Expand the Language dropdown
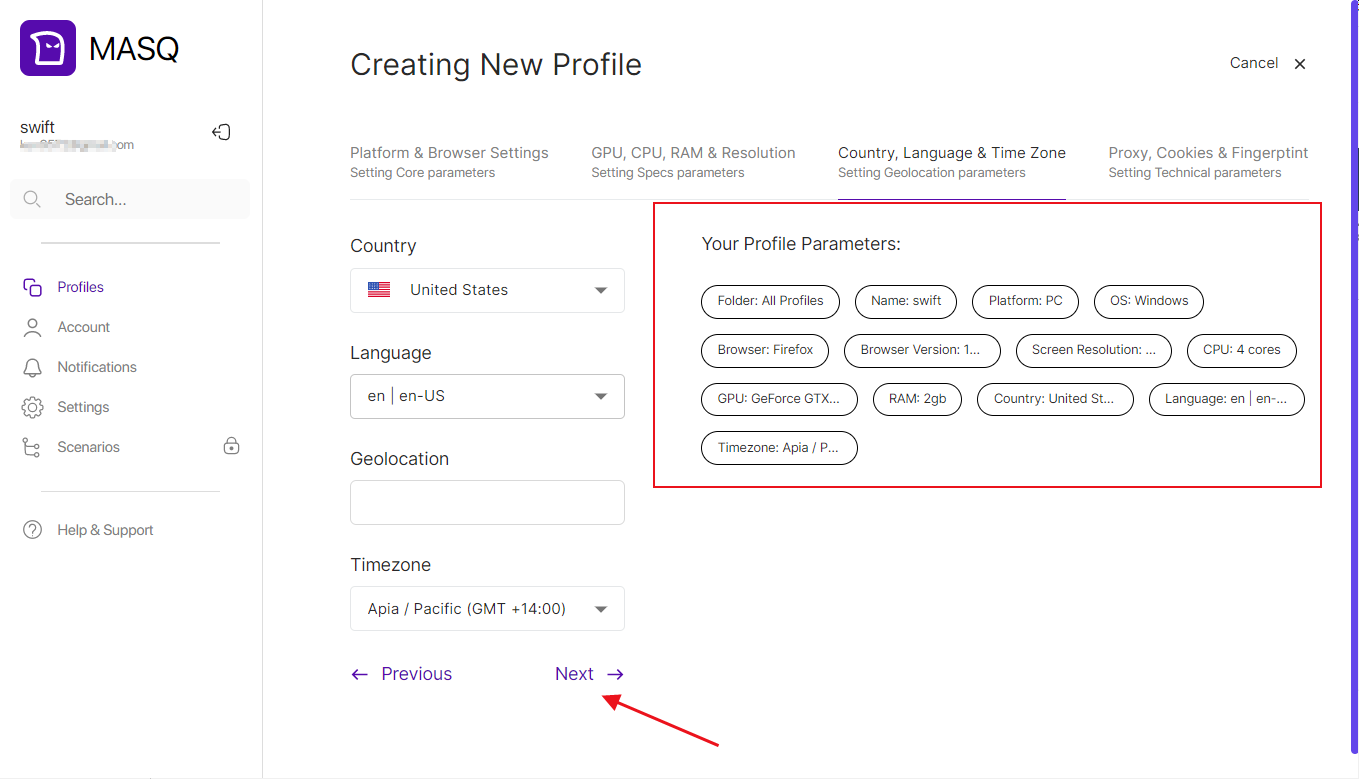The height and width of the screenshot is (779, 1359). pos(600,396)
